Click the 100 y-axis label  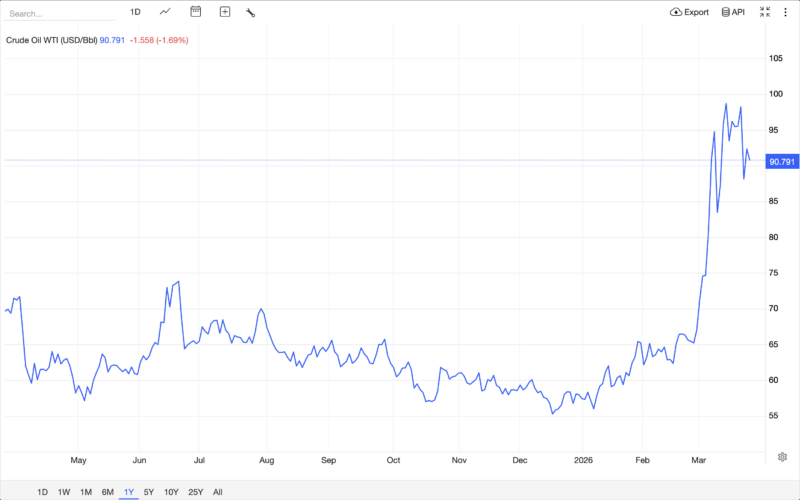(x=776, y=94)
